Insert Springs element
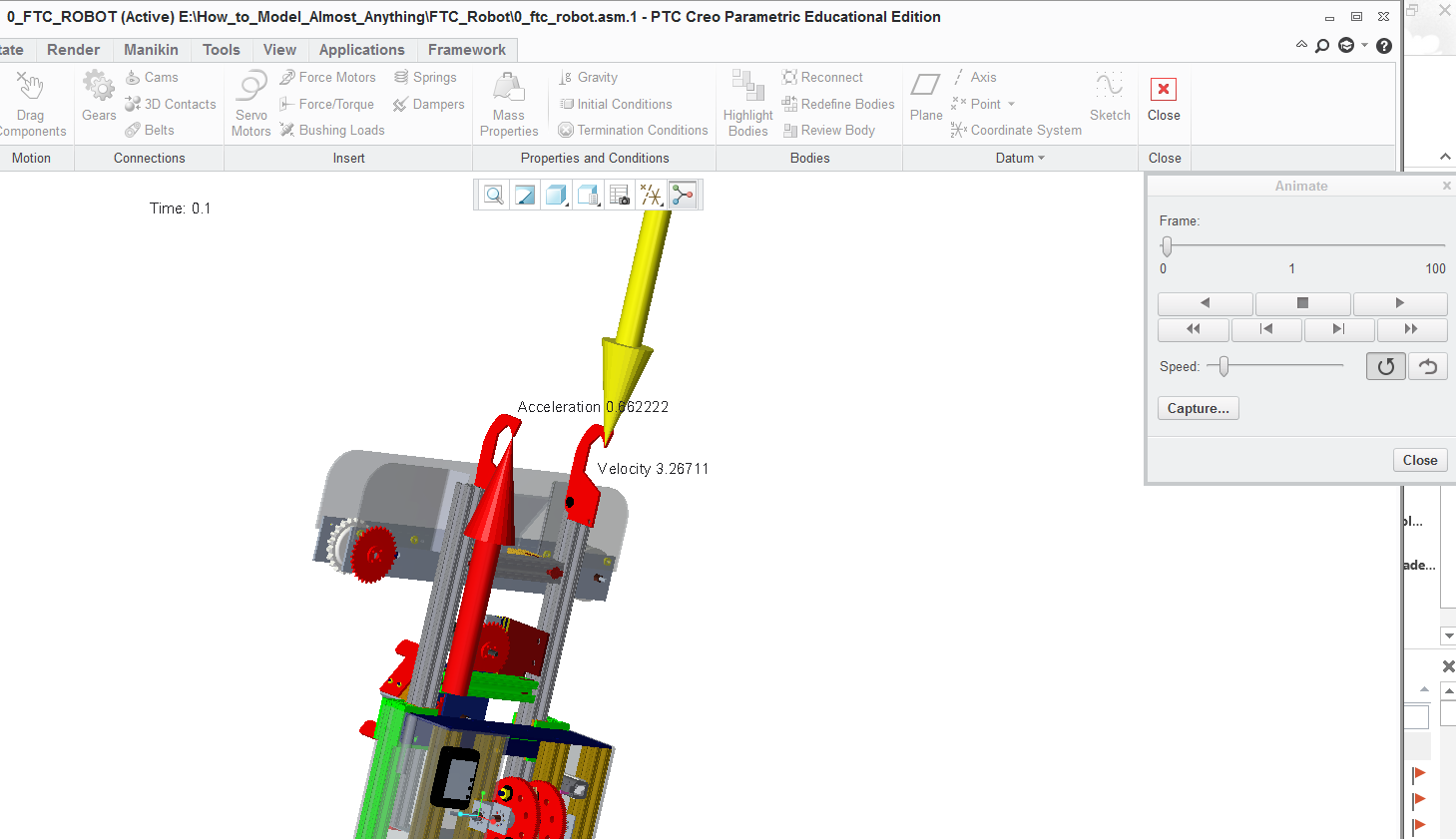The width and height of the screenshot is (1456, 839). [425, 77]
